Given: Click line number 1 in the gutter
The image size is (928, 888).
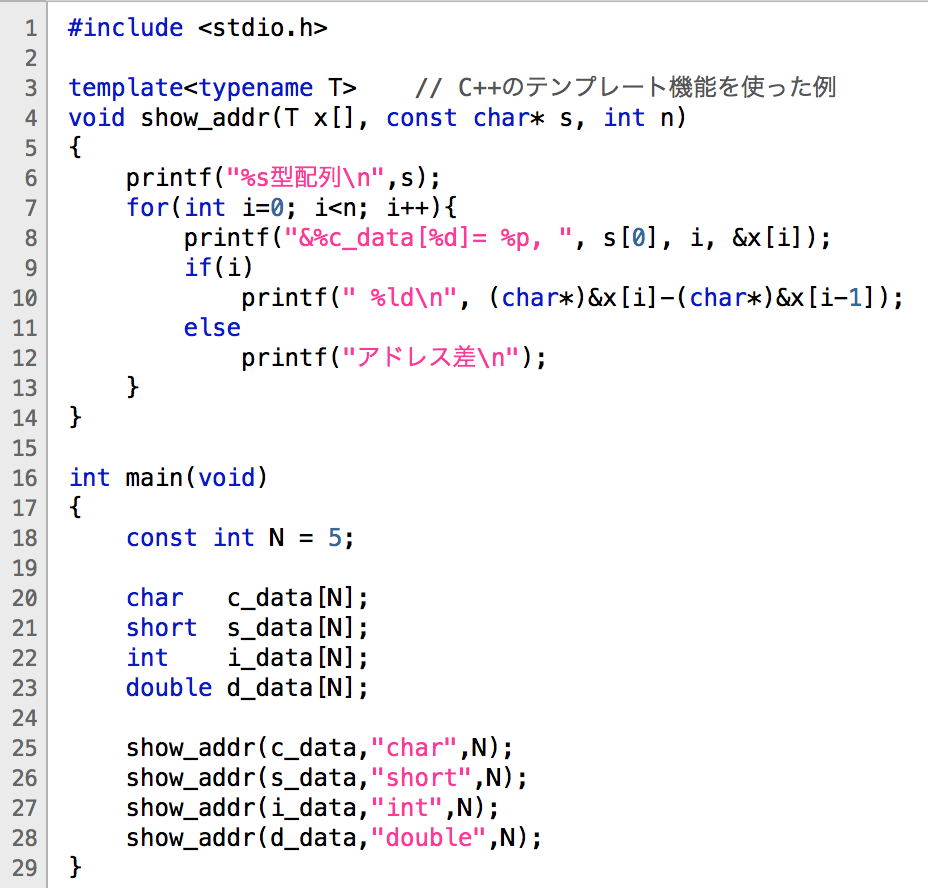Looking at the screenshot, I should [31, 28].
